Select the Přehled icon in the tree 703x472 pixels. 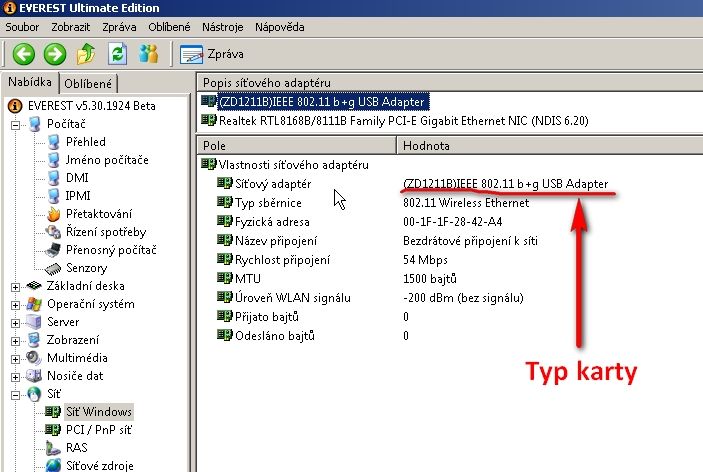click(53, 142)
